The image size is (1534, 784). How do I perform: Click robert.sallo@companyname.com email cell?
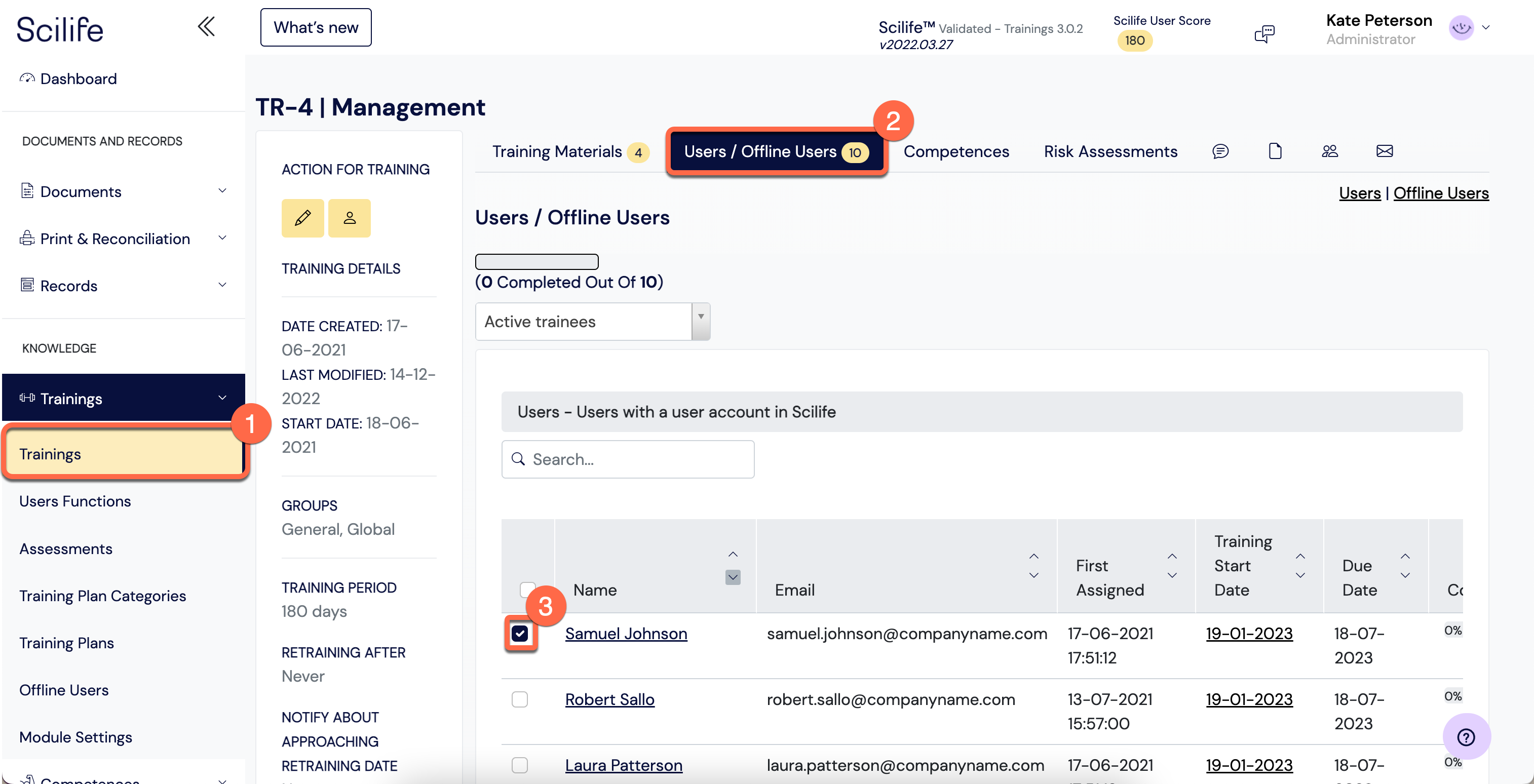pyautogui.click(x=890, y=699)
